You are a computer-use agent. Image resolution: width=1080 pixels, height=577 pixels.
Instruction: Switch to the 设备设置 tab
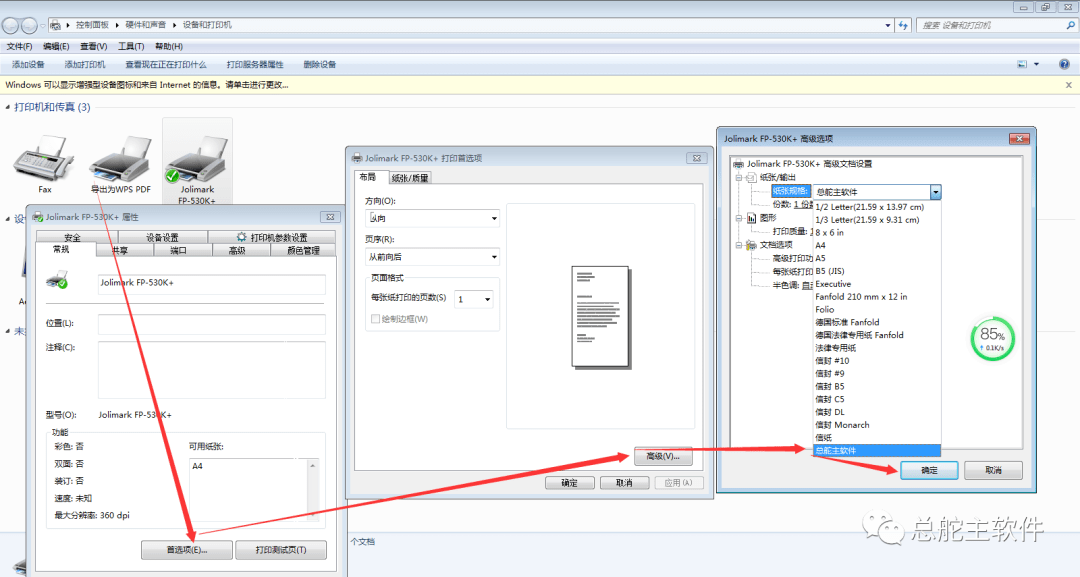[x=163, y=238]
